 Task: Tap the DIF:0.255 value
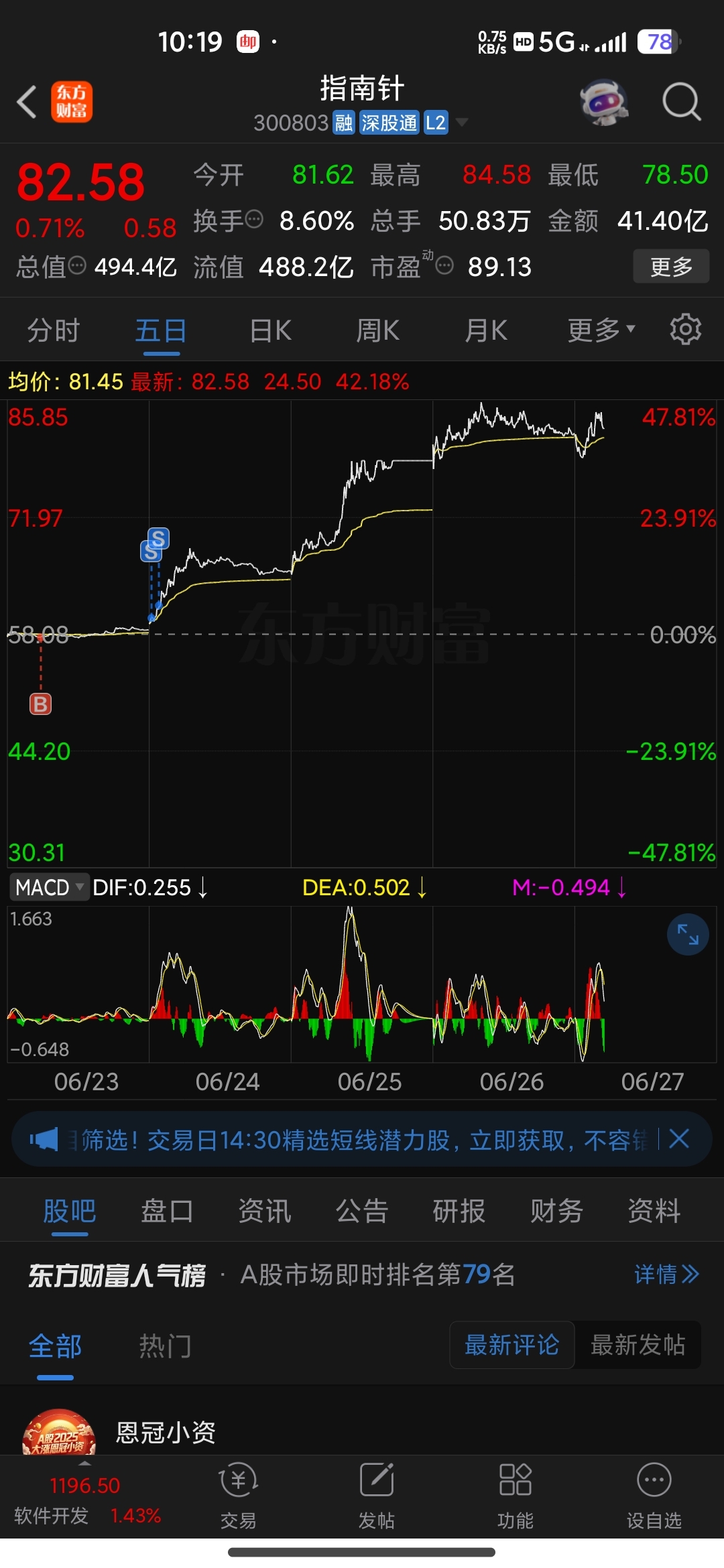click(x=141, y=887)
